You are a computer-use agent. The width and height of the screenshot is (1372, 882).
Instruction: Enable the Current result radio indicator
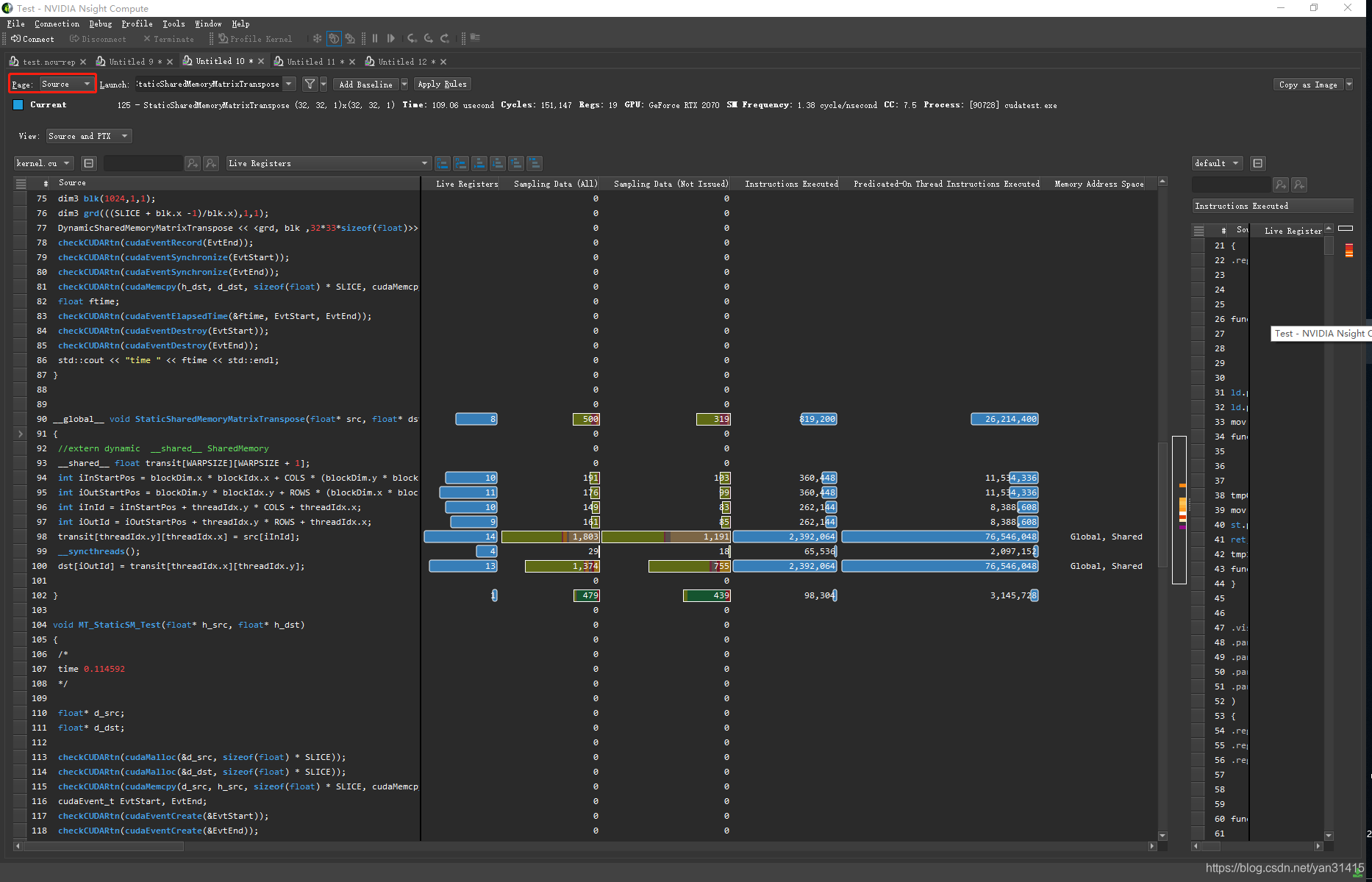coord(18,104)
